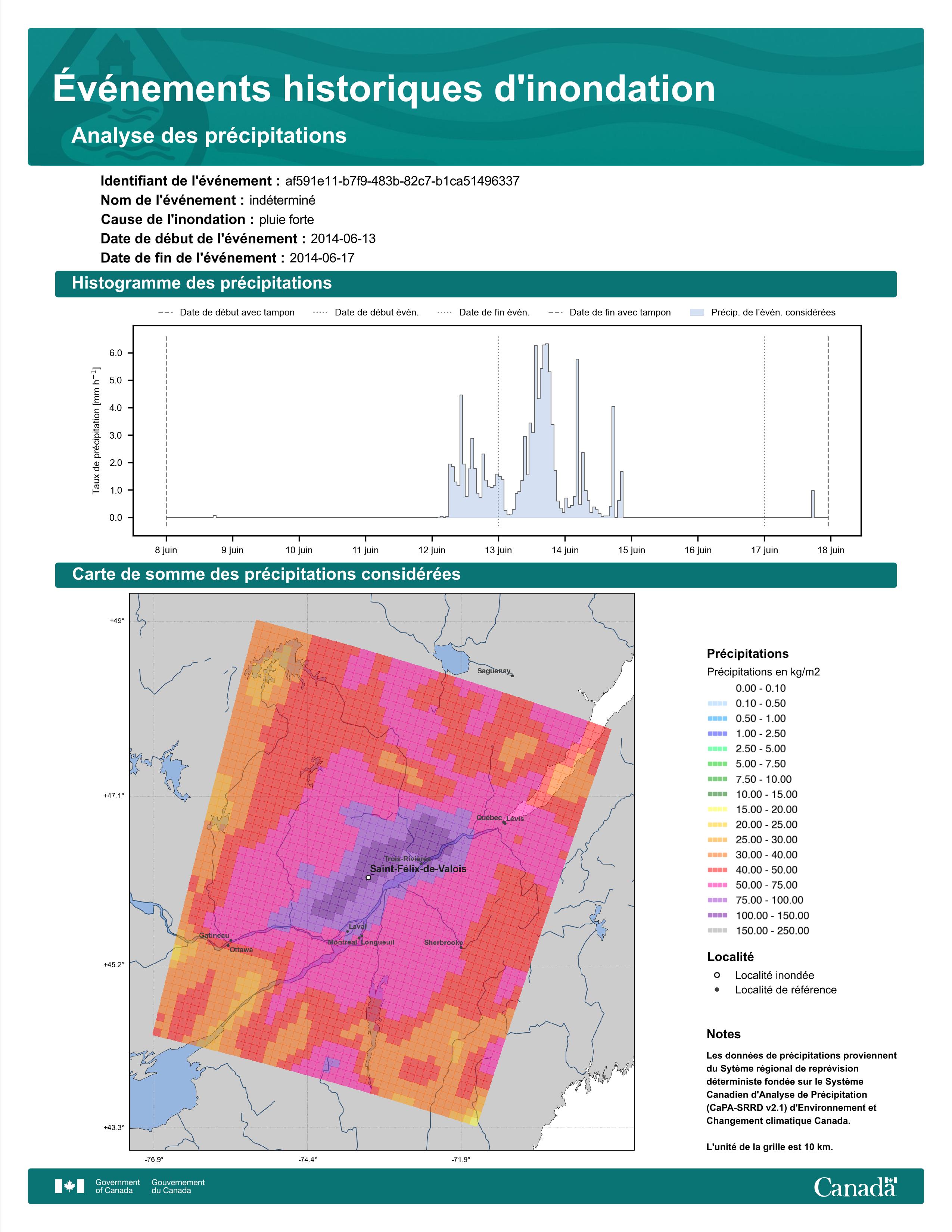
Task: Click the 1.00 - 2.50 legend swatch
Action: tap(718, 734)
